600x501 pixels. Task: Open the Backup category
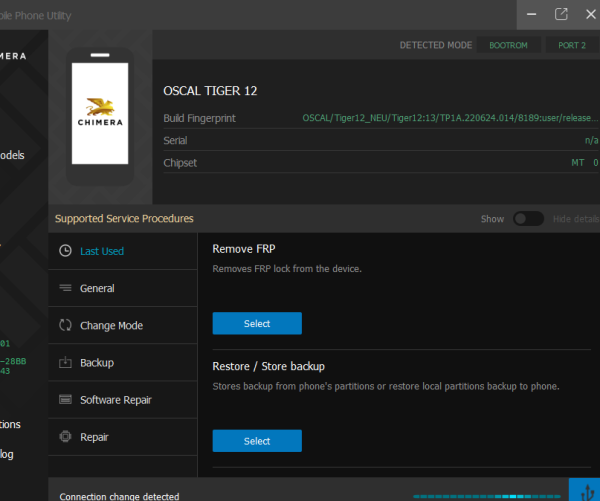click(x=123, y=362)
